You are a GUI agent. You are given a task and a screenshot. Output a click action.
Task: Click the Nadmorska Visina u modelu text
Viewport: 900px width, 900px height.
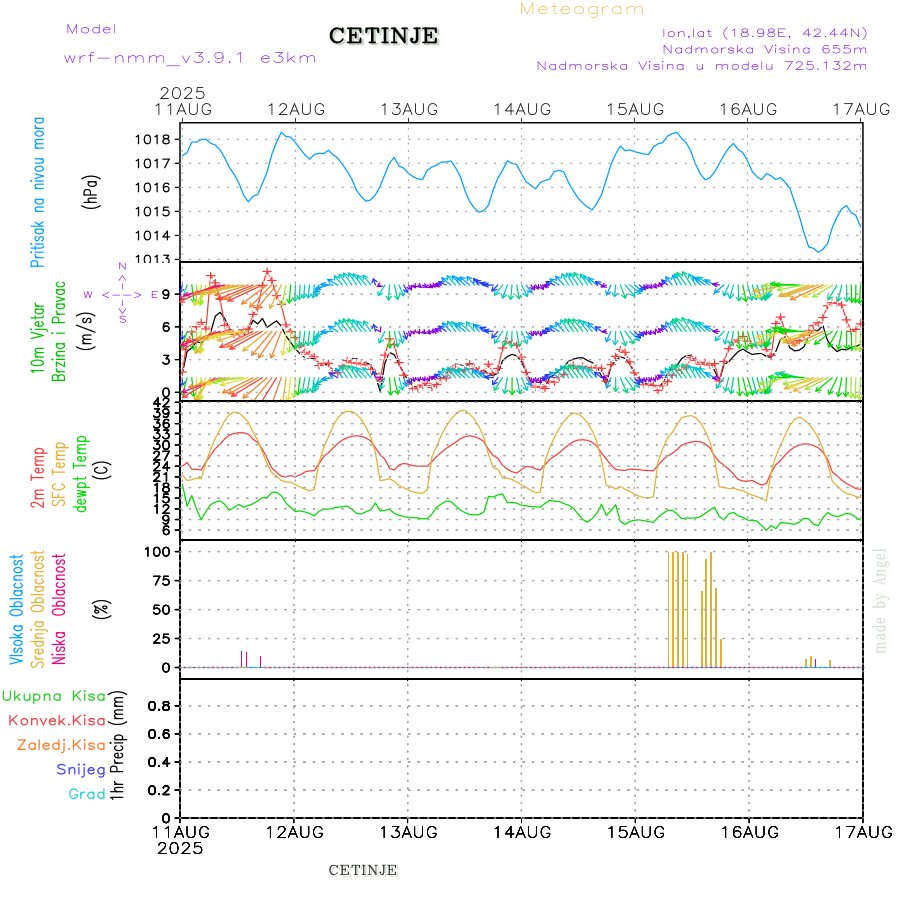coord(701,66)
